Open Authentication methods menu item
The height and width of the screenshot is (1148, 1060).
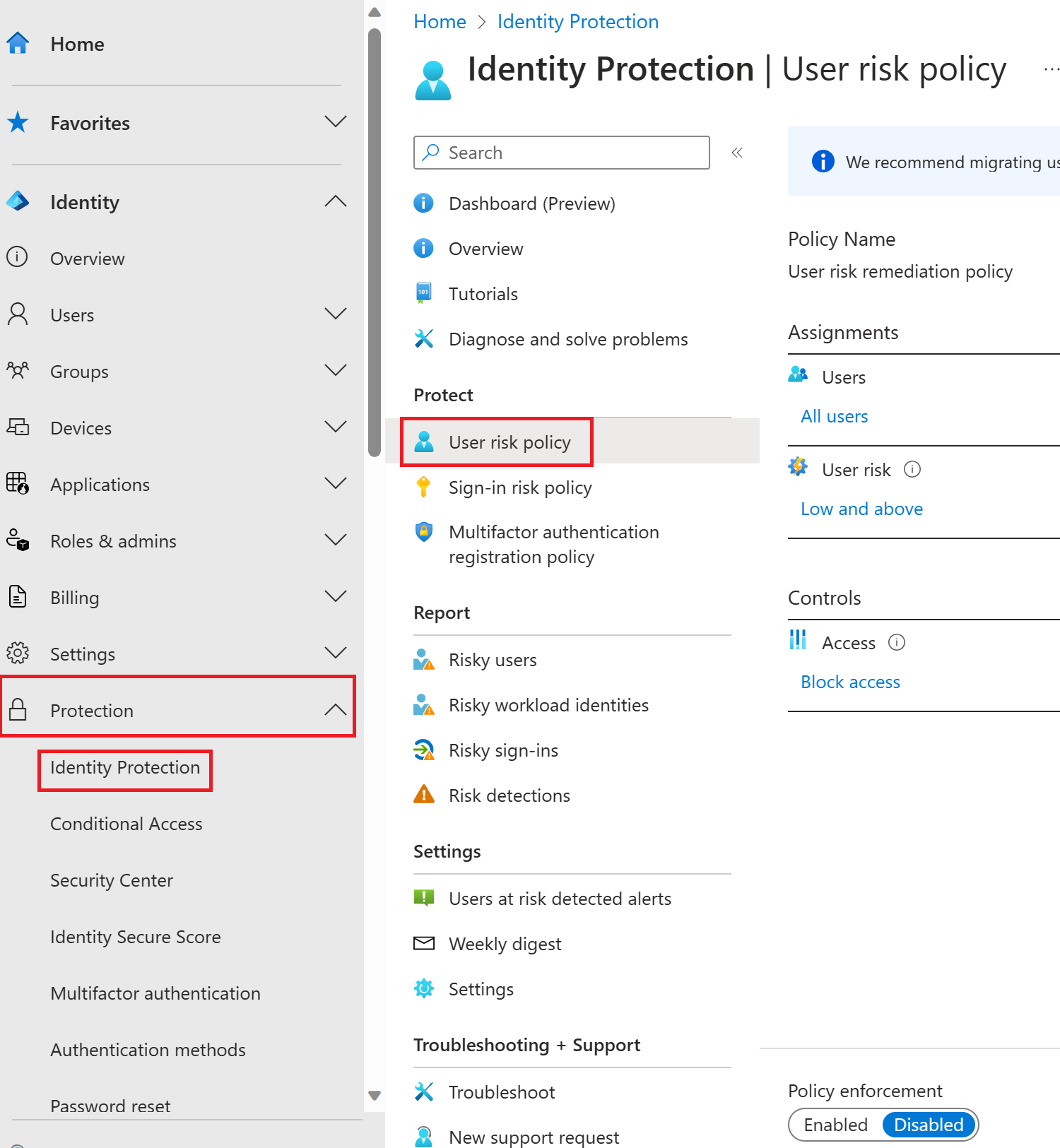(148, 1050)
